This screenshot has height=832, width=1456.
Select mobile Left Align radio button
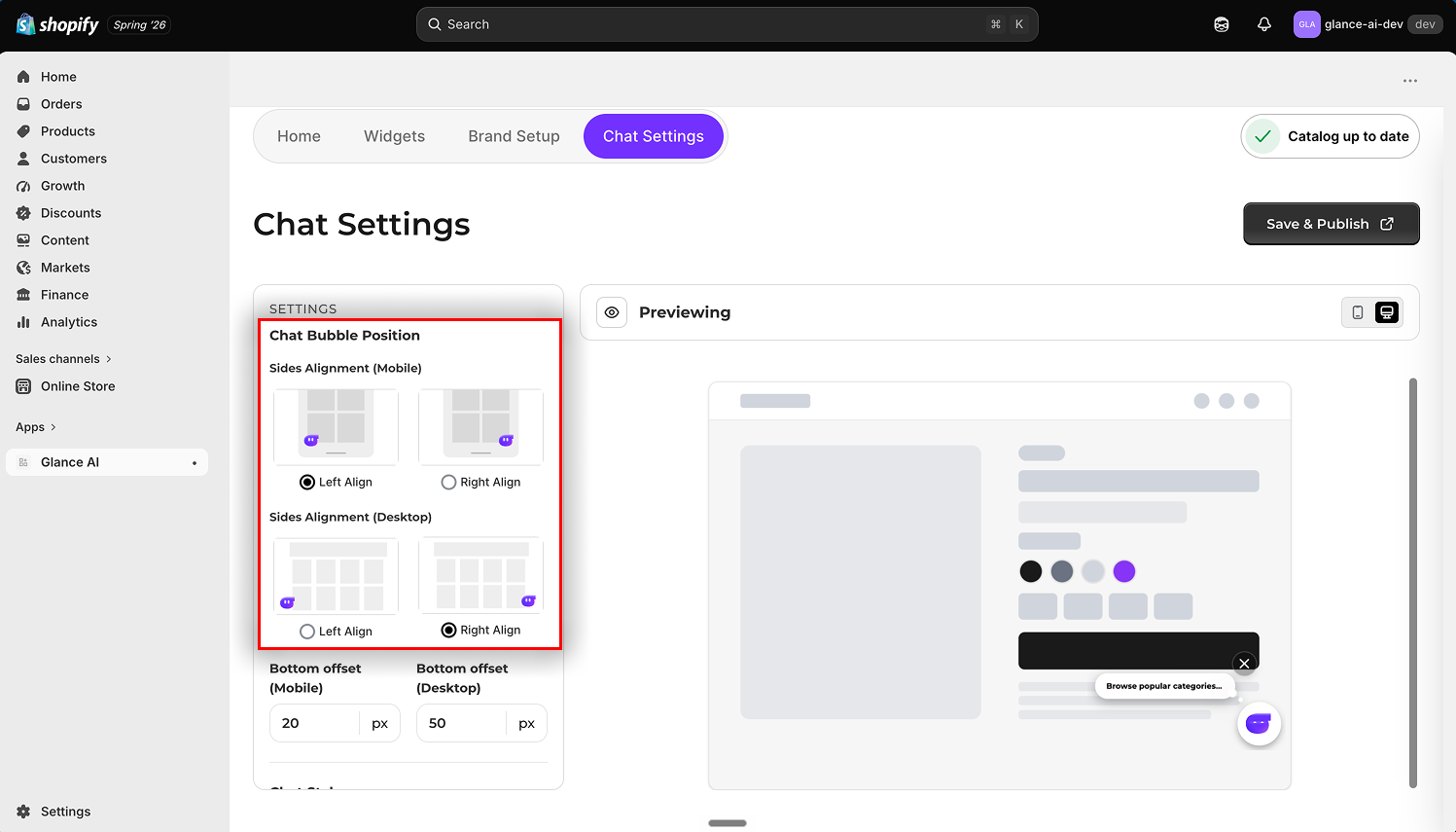[x=307, y=483]
